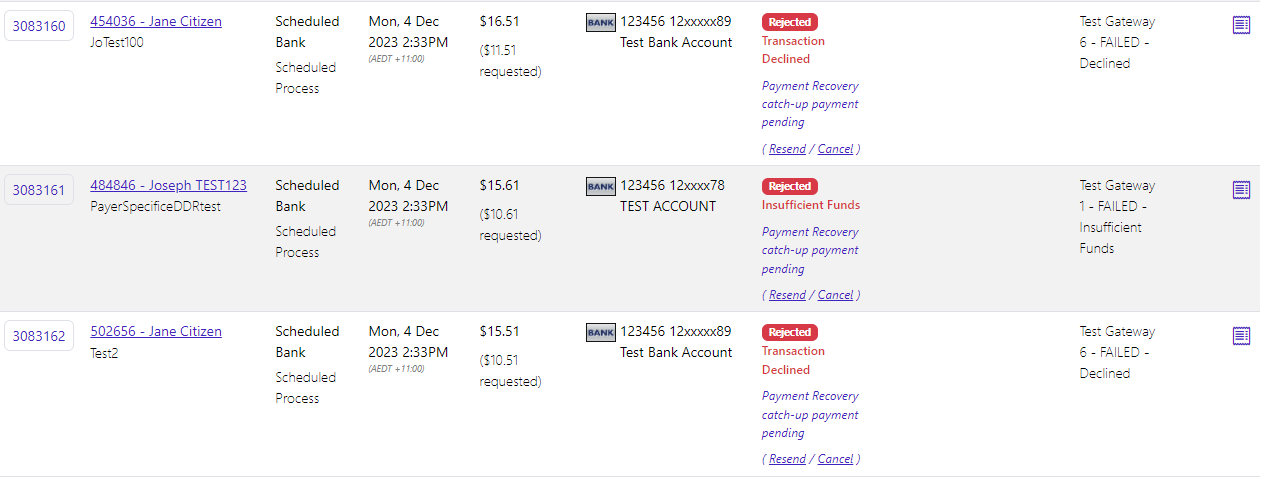Cancel catch-up payment for transaction 3083160
The width and height of the screenshot is (1268, 477).
click(x=835, y=149)
